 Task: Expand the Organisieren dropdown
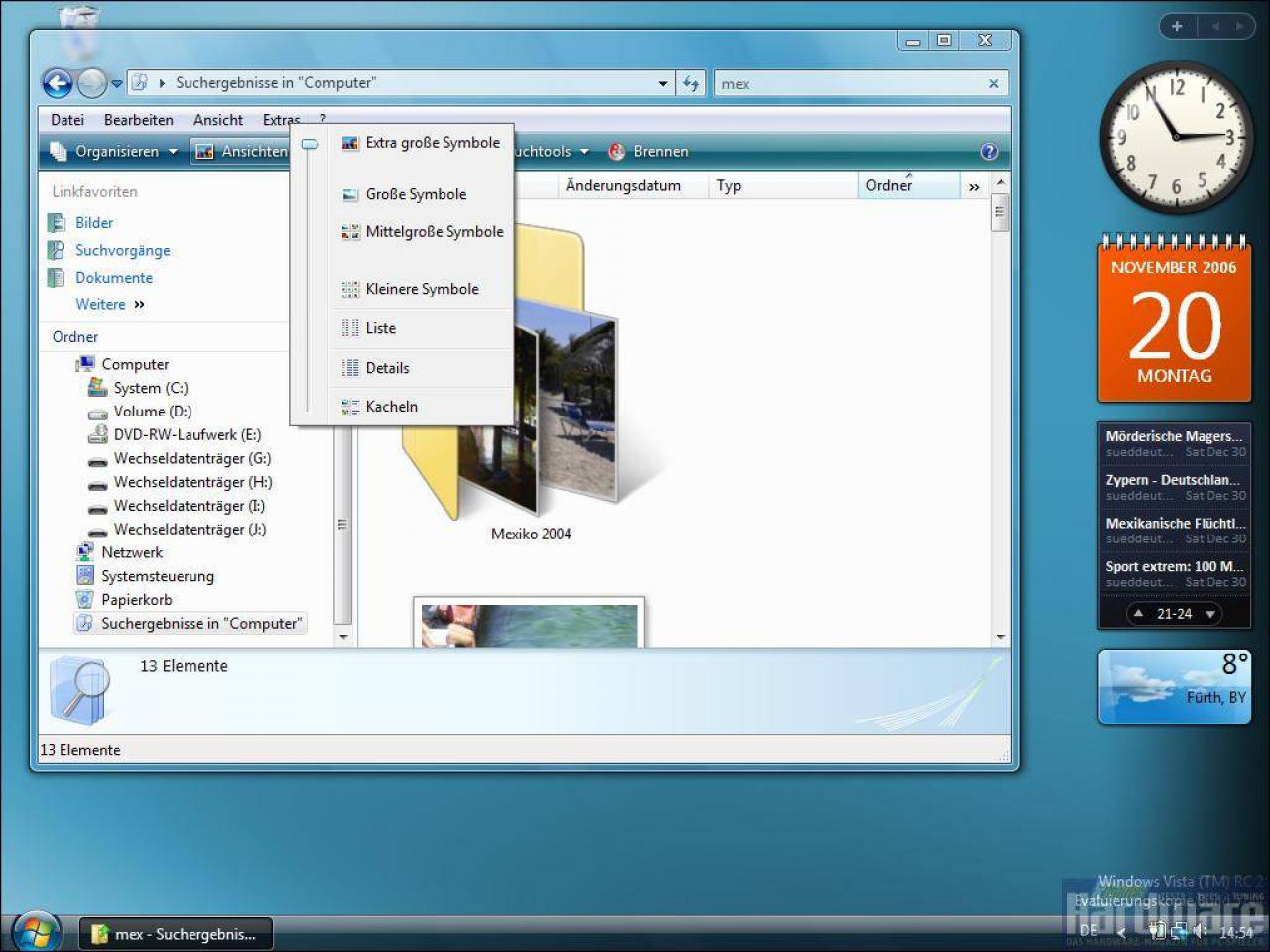[x=113, y=152]
